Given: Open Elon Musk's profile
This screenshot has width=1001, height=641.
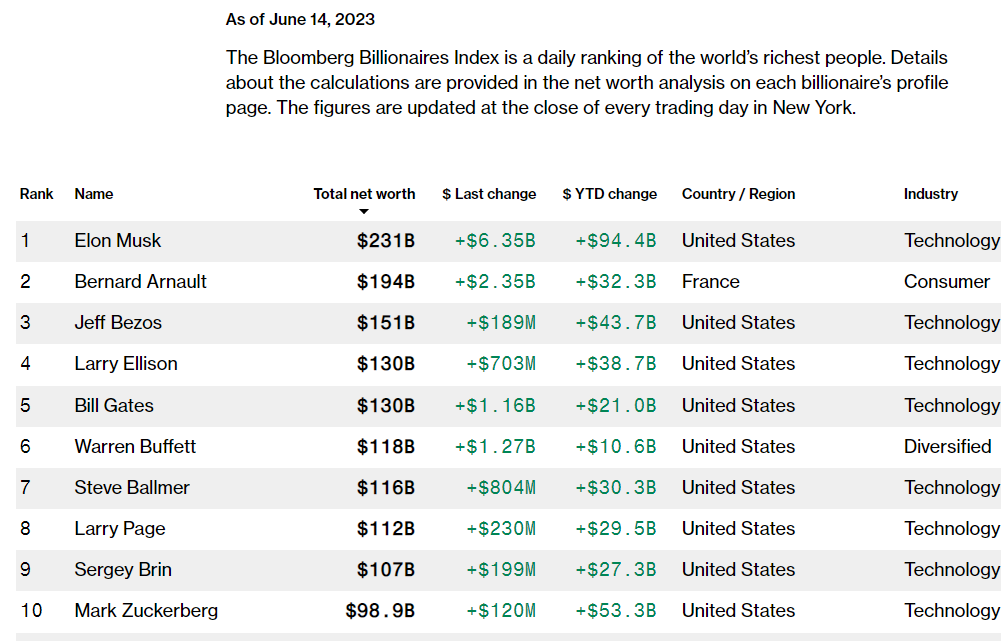Looking at the screenshot, I should tap(117, 241).
